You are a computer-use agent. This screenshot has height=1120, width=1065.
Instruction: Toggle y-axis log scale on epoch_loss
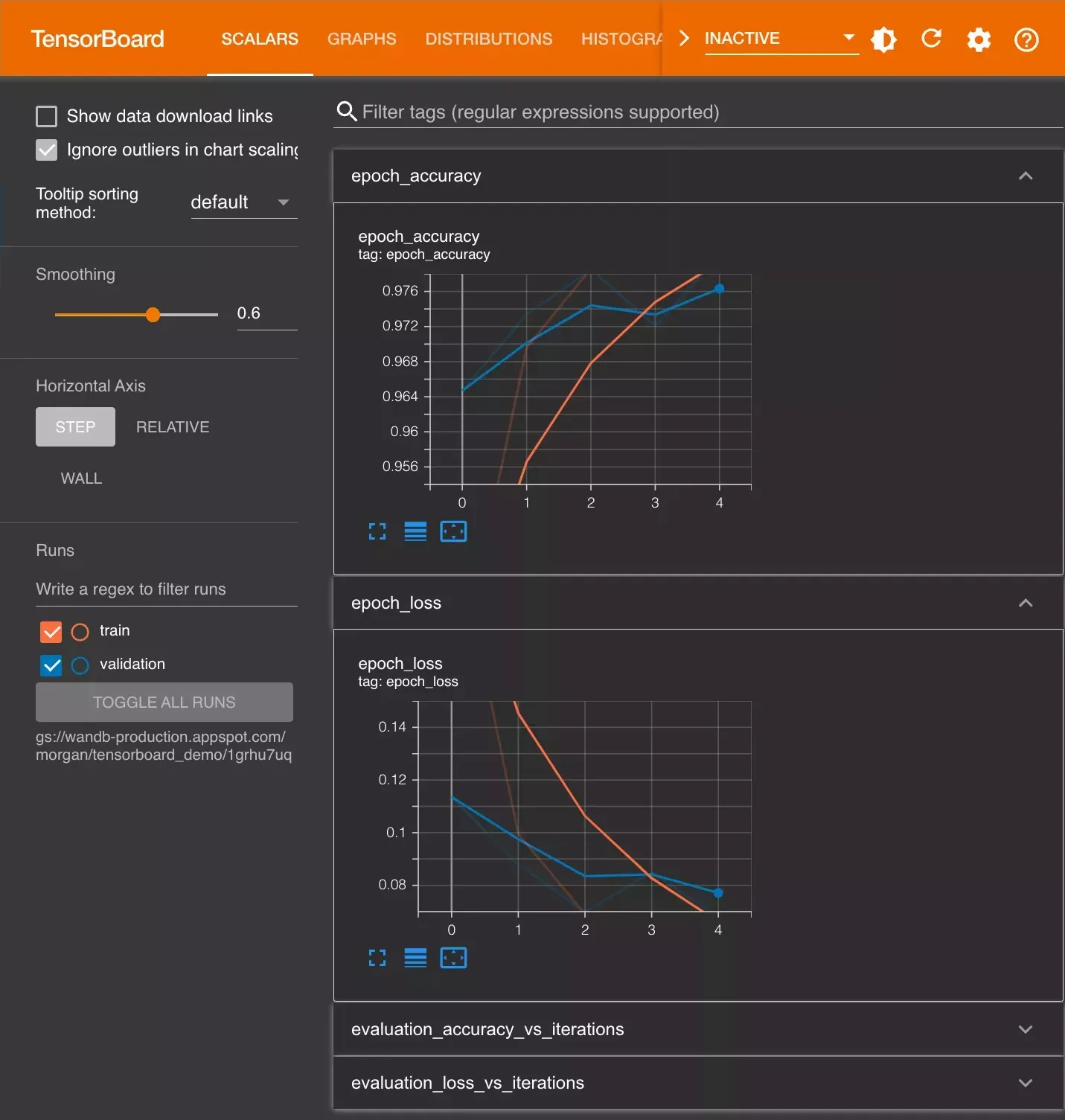tap(415, 958)
